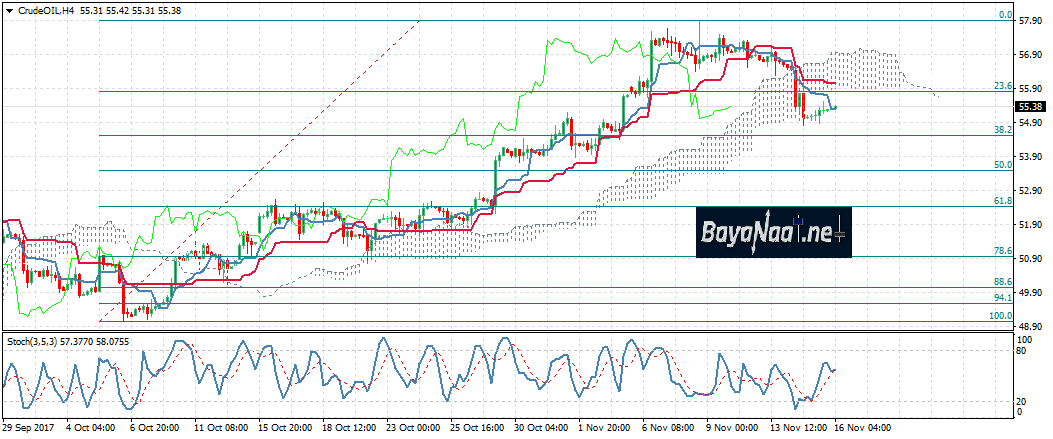Click the CrudeOIL,H4 chart title text
Screen dimensions: 1053x439
pos(44,8)
